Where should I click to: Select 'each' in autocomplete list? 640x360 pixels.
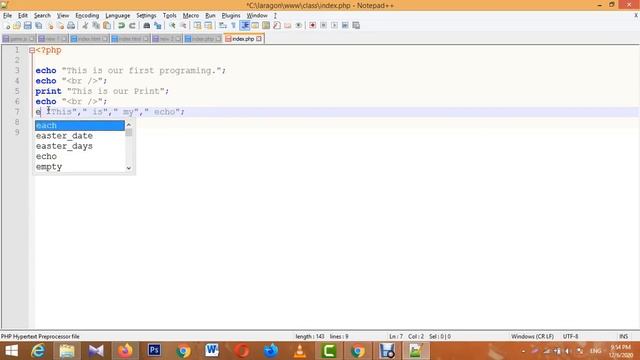[80, 125]
